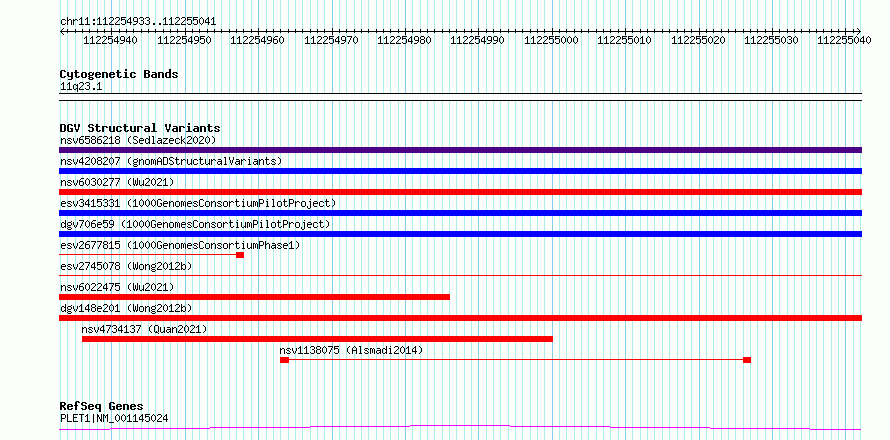Open variant dgv706e59 label
The height and width of the screenshot is (440, 890).
pos(195,224)
